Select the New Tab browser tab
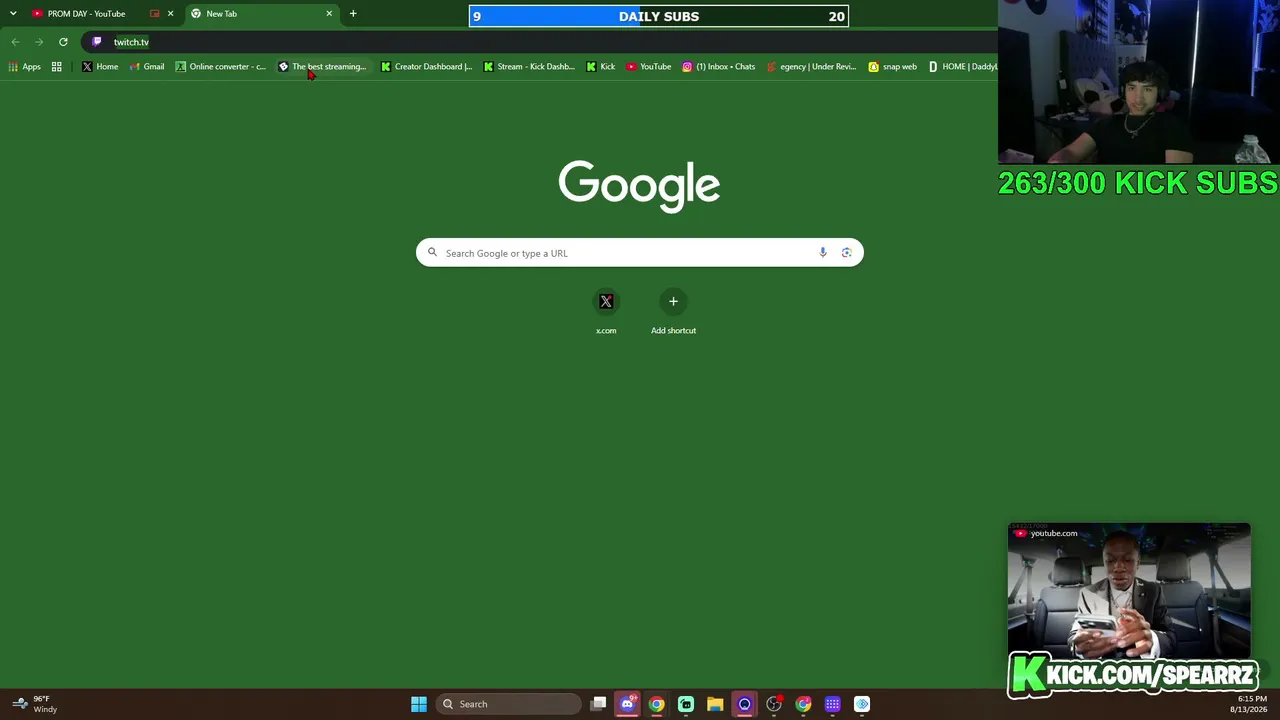This screenshot has width=1280, height=720. click(x=260, y=14)
